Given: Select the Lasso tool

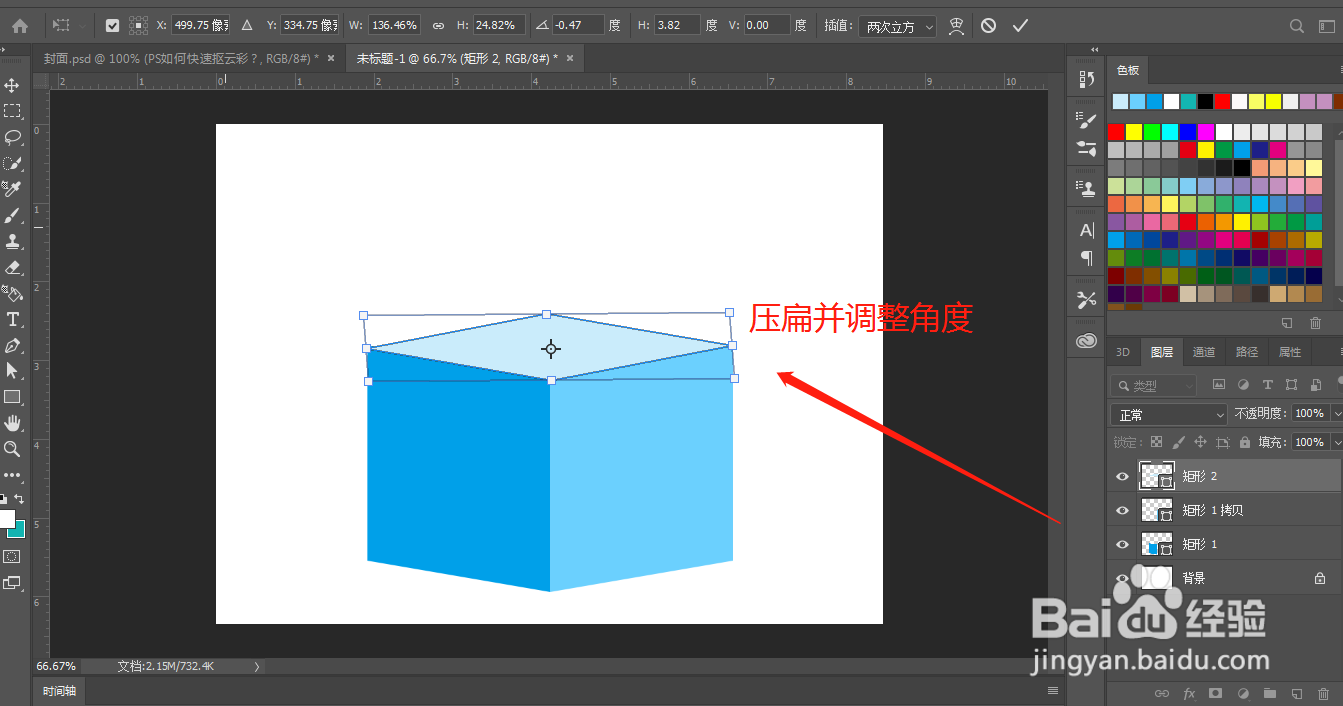Looking at the screenshot, I should (13, 137).
